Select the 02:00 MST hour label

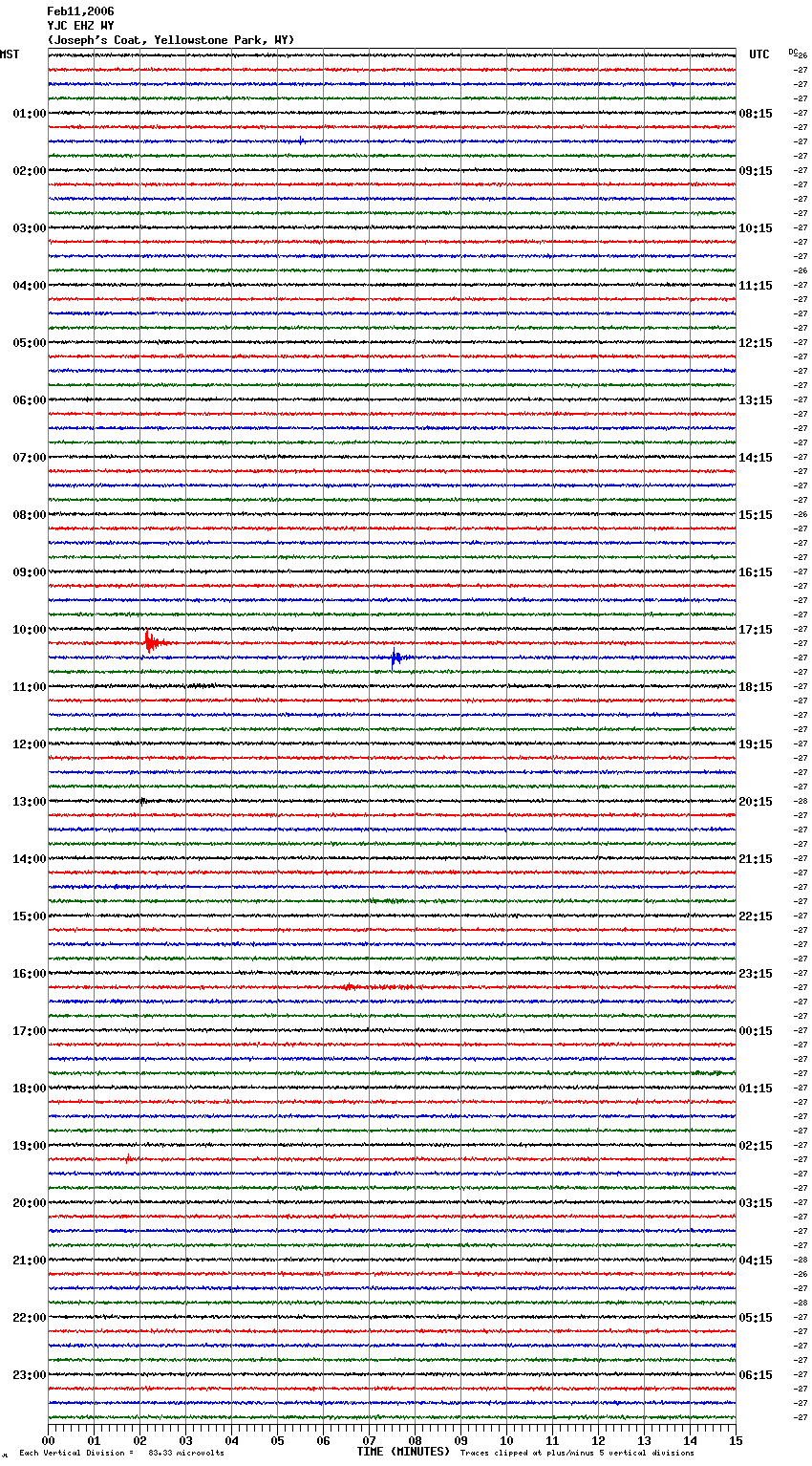tap(29, 171)
